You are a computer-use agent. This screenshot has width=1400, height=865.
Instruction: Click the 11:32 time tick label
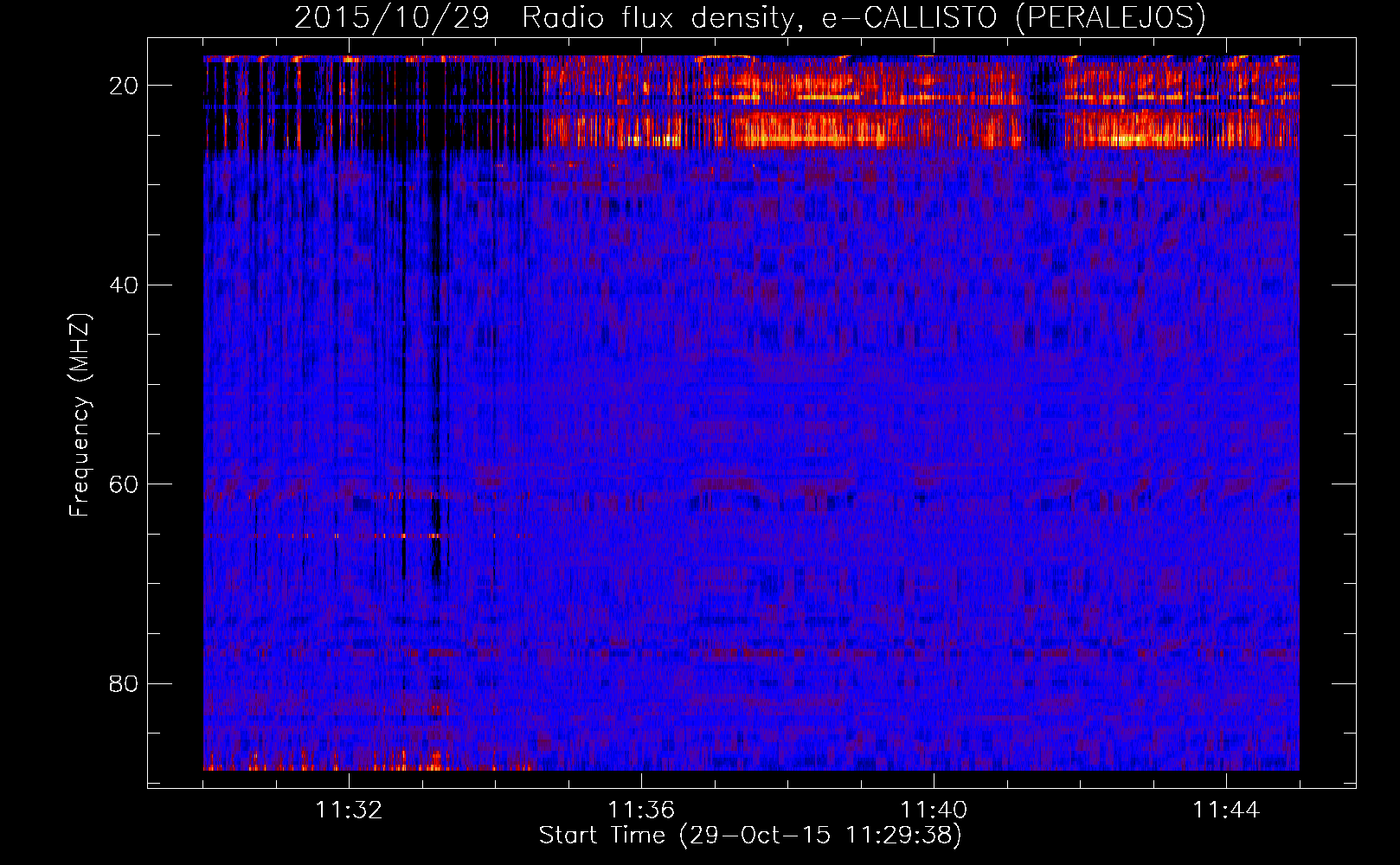(349, 810)
